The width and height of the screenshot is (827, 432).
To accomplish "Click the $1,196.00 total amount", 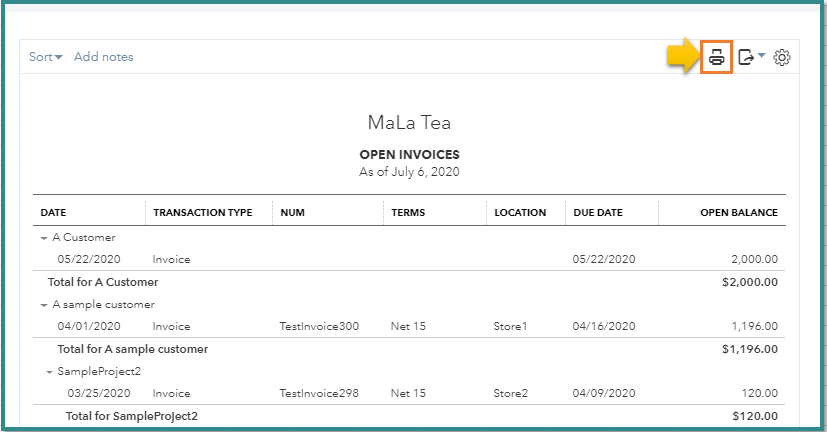I will [x=749, y=349].
